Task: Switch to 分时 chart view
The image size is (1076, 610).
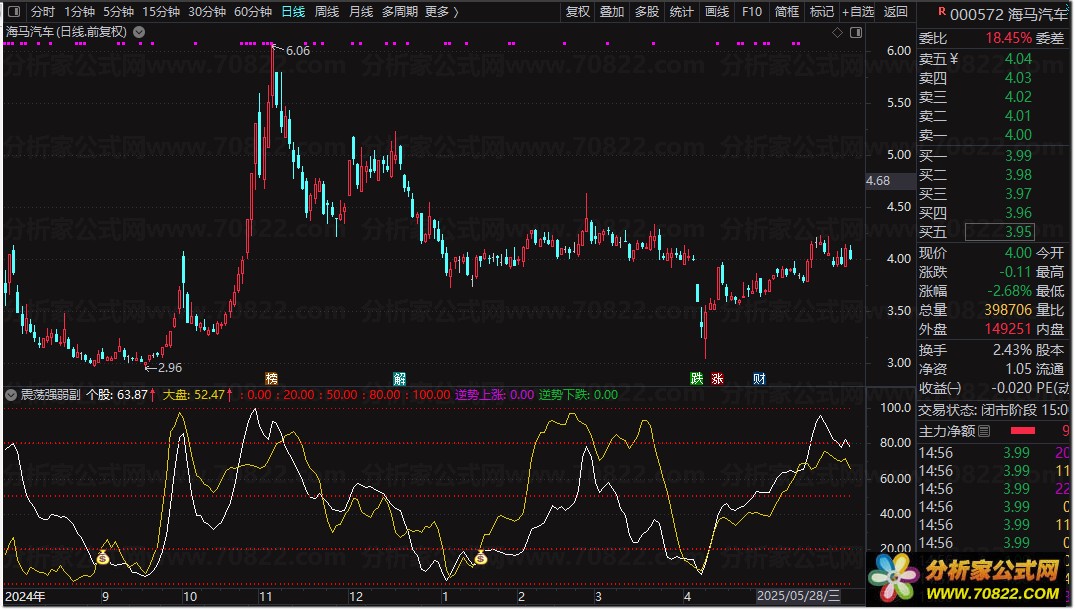Action: 43,12
